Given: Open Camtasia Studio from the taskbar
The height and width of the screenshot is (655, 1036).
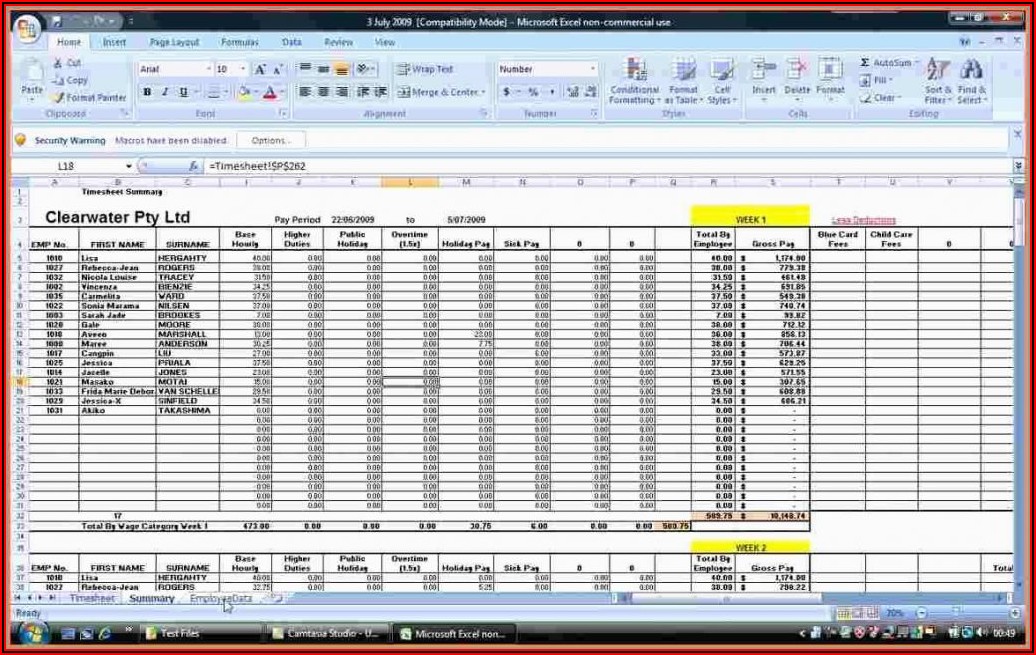Looking at the screenshot, I should point(328,633).
